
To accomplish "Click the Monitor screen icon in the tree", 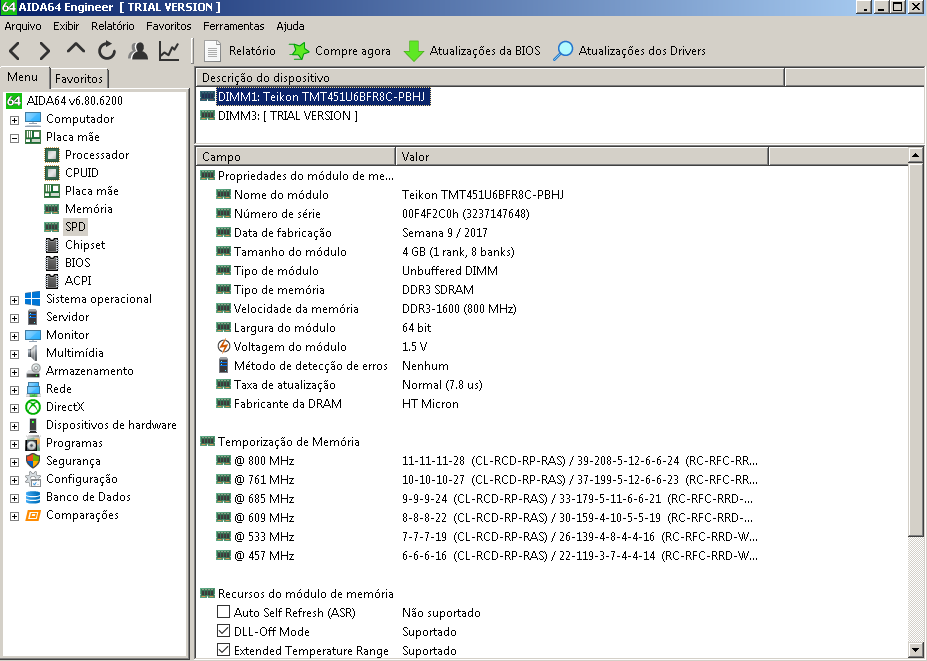I will click(x=33, y=335).
